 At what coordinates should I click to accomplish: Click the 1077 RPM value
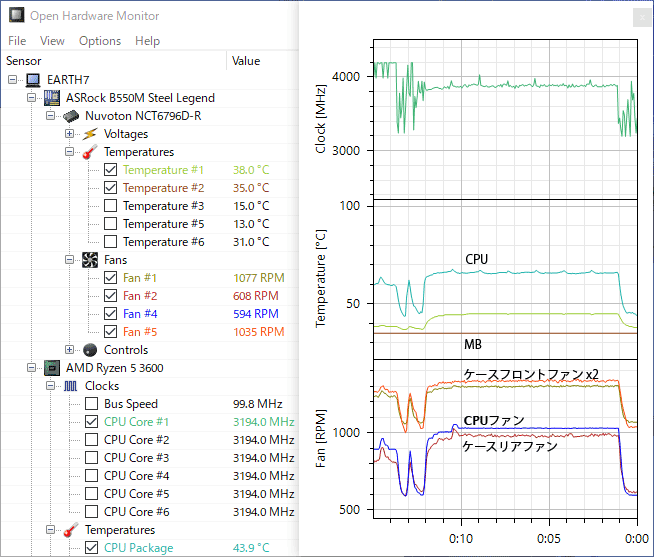click(259, 278)
